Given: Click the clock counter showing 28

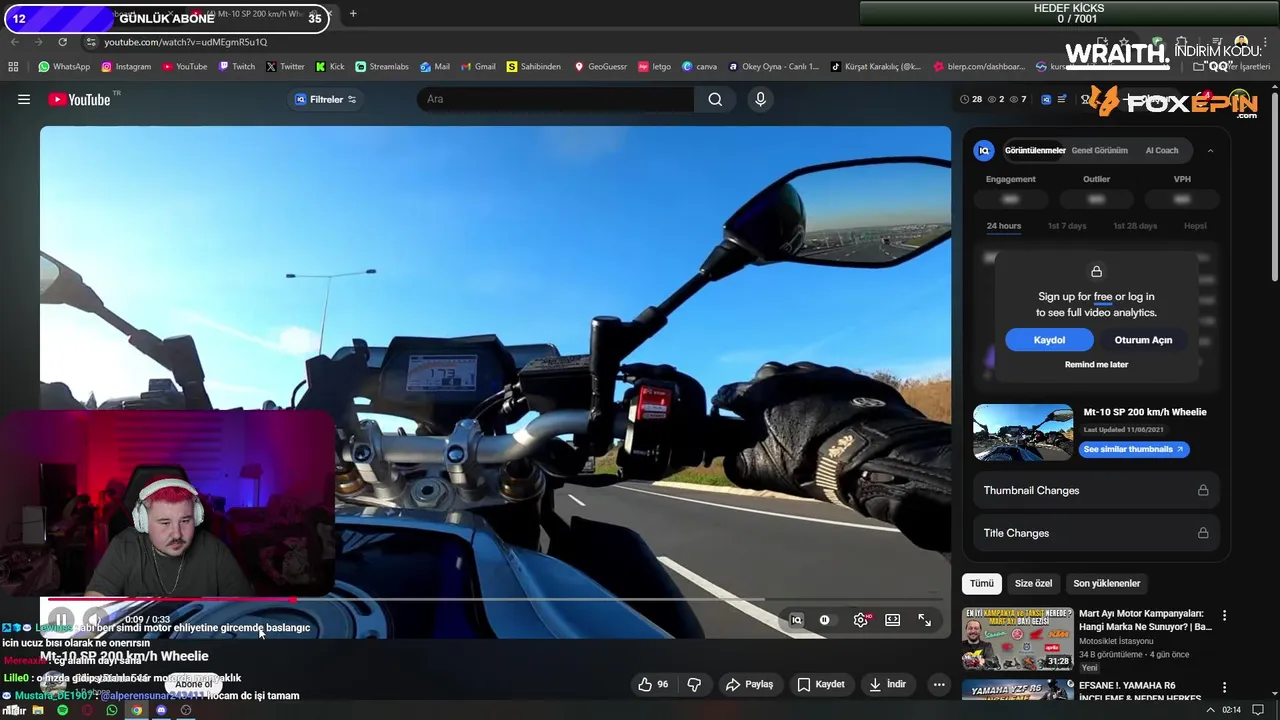Looking at the screenshot, I should [971, 99].
